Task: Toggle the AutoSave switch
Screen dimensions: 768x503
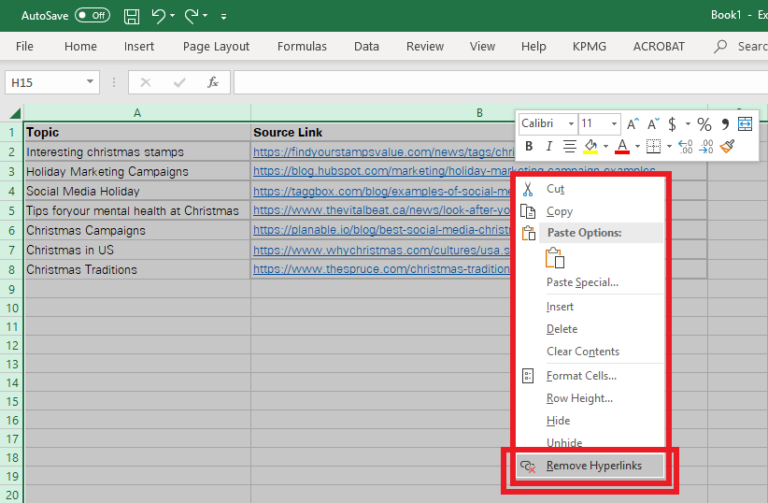Action: click(92, 16)
